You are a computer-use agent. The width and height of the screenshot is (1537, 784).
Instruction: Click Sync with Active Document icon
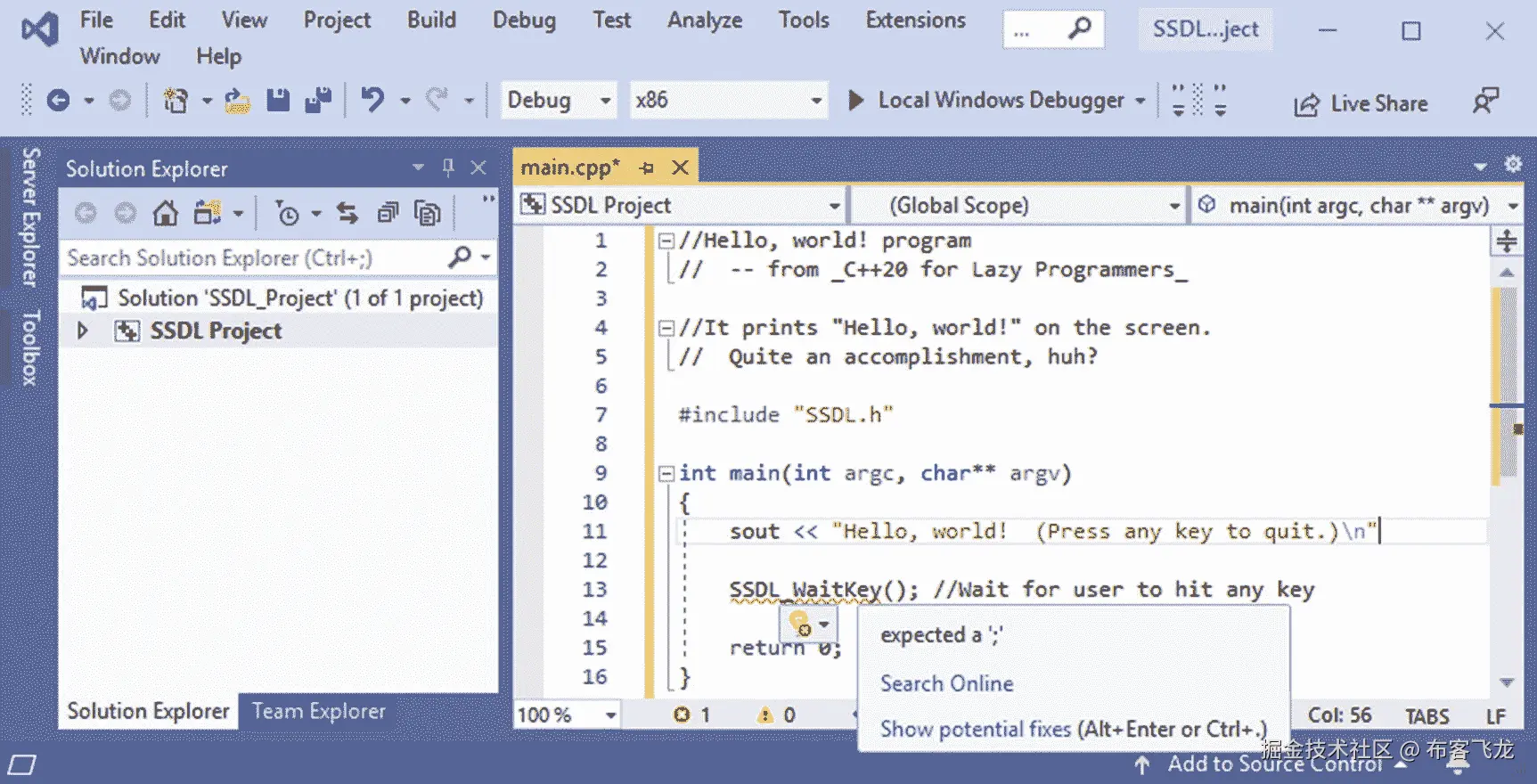[x=347, y=214]
